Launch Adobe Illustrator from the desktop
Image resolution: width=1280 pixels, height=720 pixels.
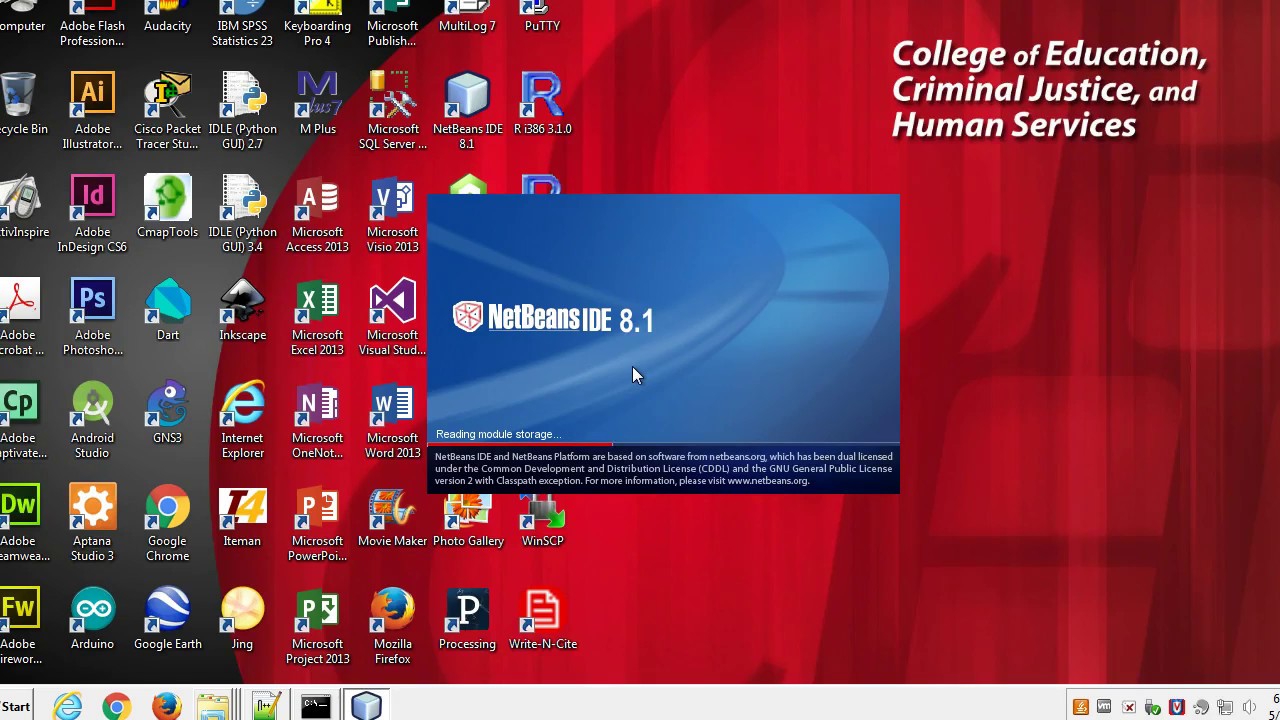92,110
